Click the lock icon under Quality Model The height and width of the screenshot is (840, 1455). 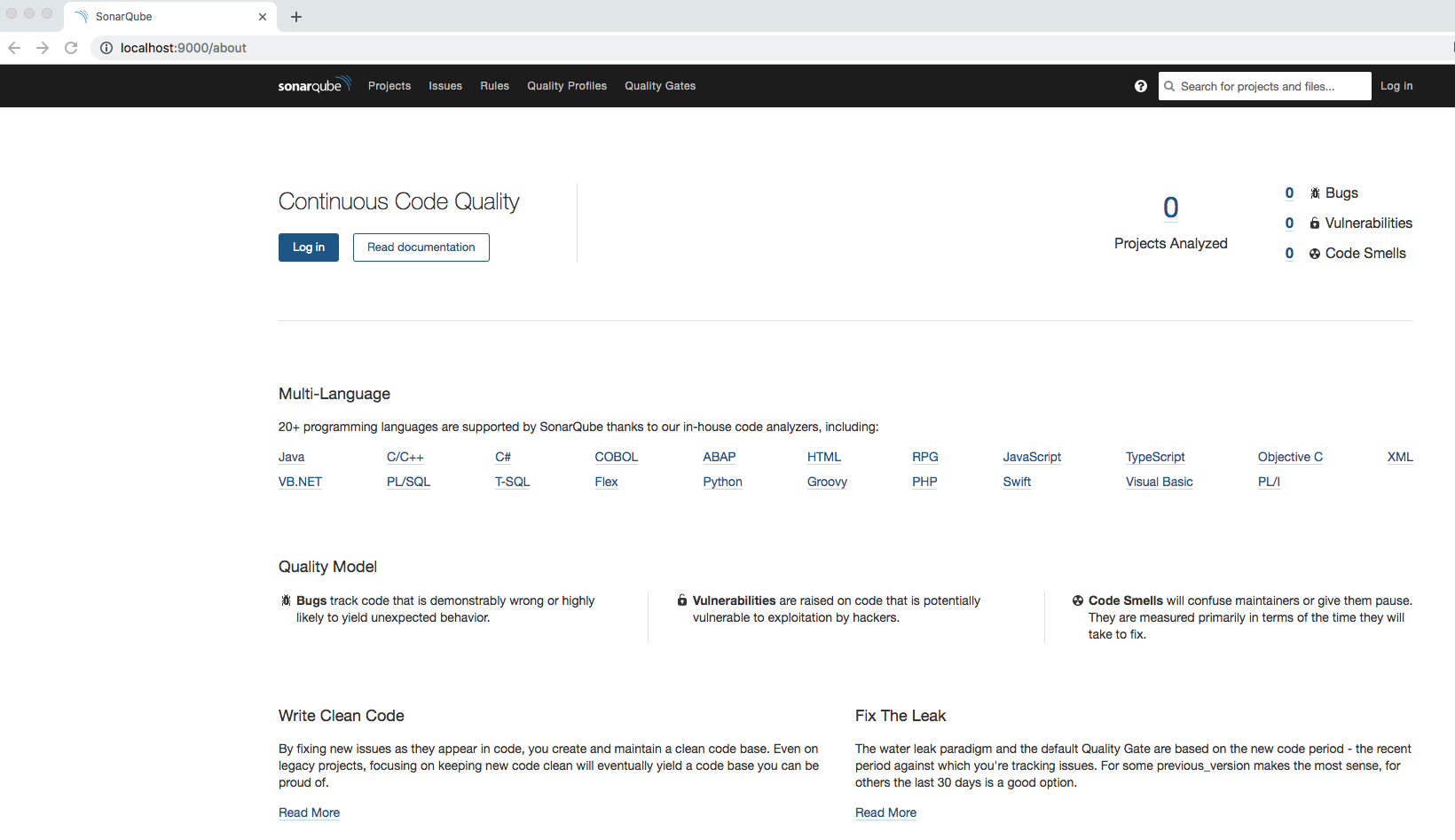682,601
